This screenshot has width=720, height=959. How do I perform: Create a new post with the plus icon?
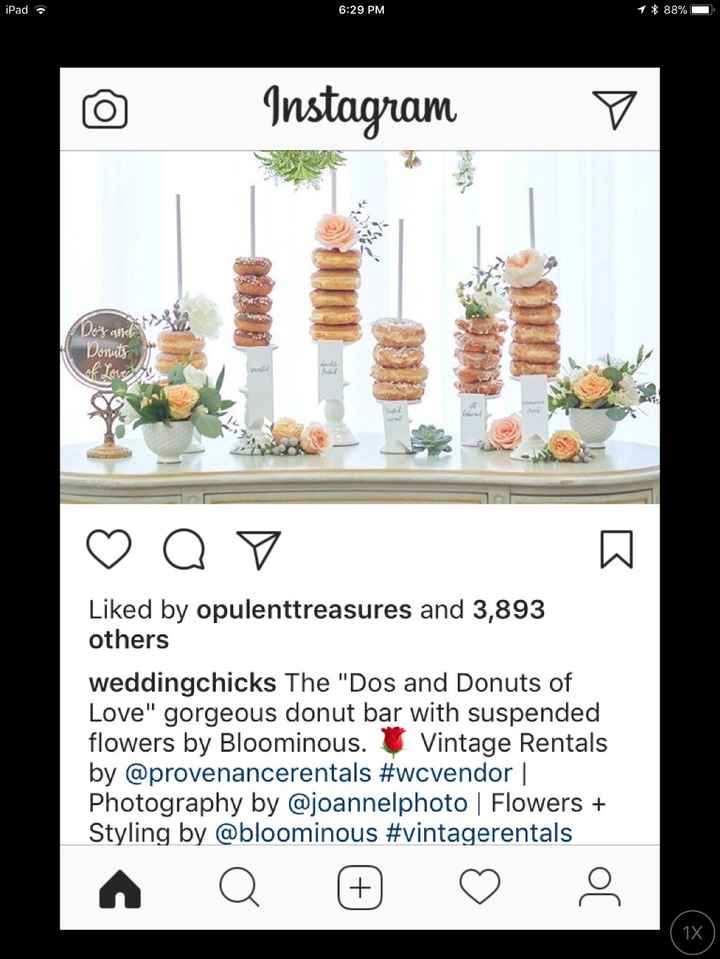[359, 886]
